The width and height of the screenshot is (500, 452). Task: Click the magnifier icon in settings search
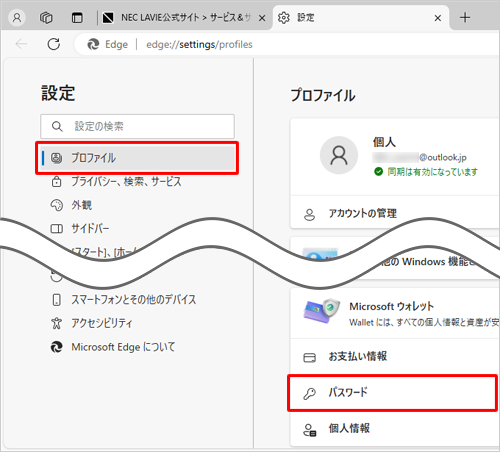coord(57,127)
